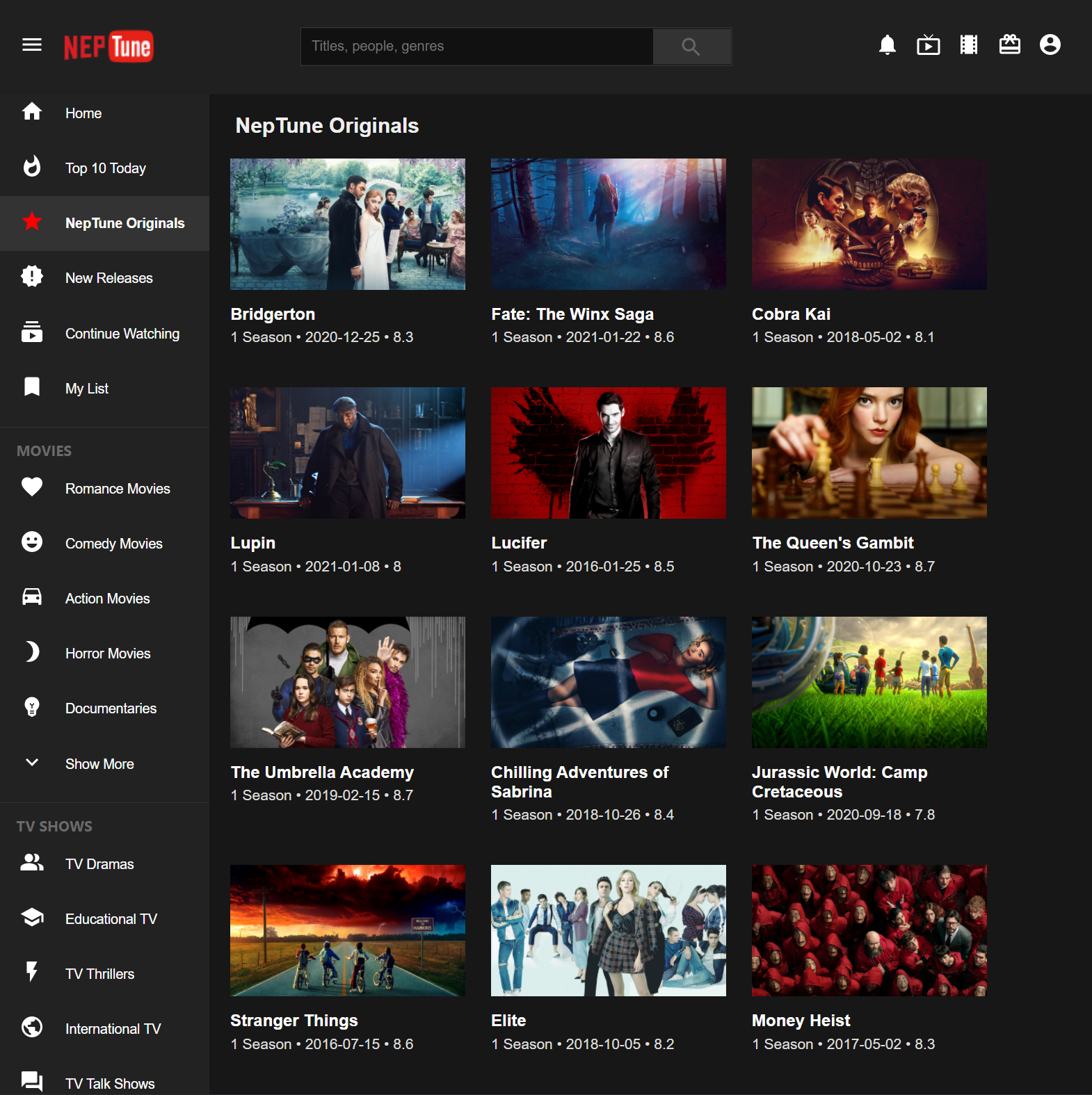1092x1095 pixels.
Task: Click the live TV play icon in header
Action: pyautogui.click(x=929, y=45)
